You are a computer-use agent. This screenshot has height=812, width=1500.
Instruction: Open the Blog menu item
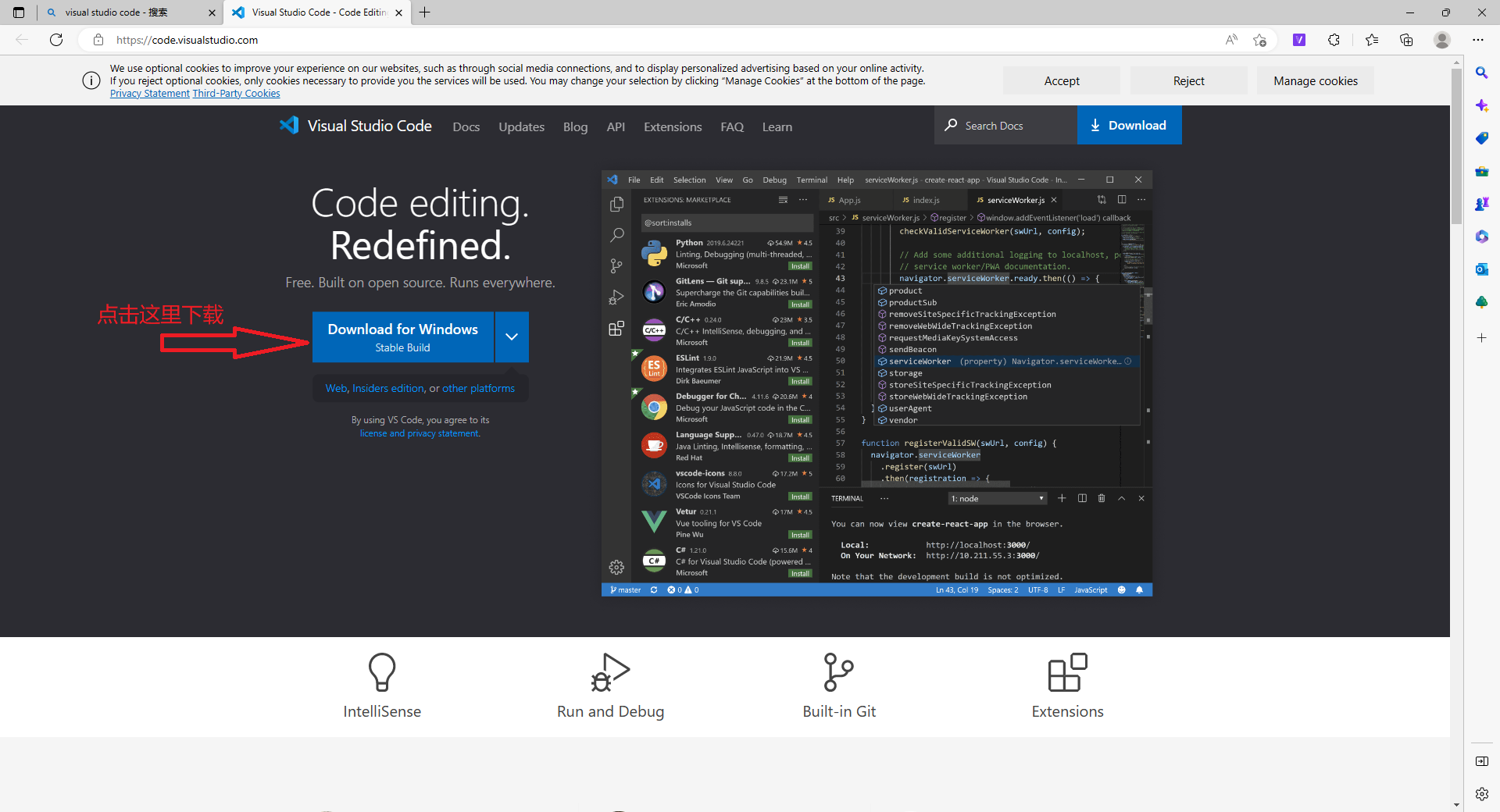tap(576, 126)
